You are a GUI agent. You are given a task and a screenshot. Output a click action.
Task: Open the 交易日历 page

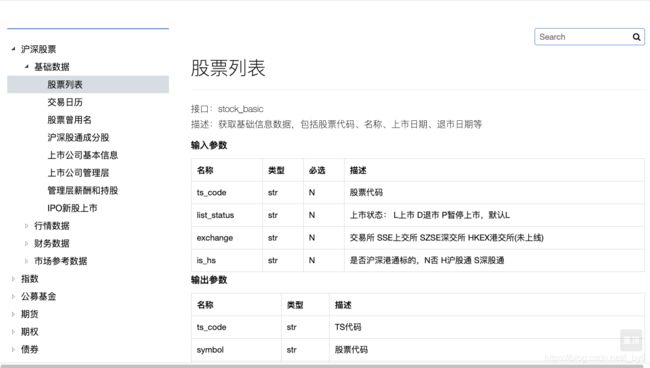coord(65,102)
